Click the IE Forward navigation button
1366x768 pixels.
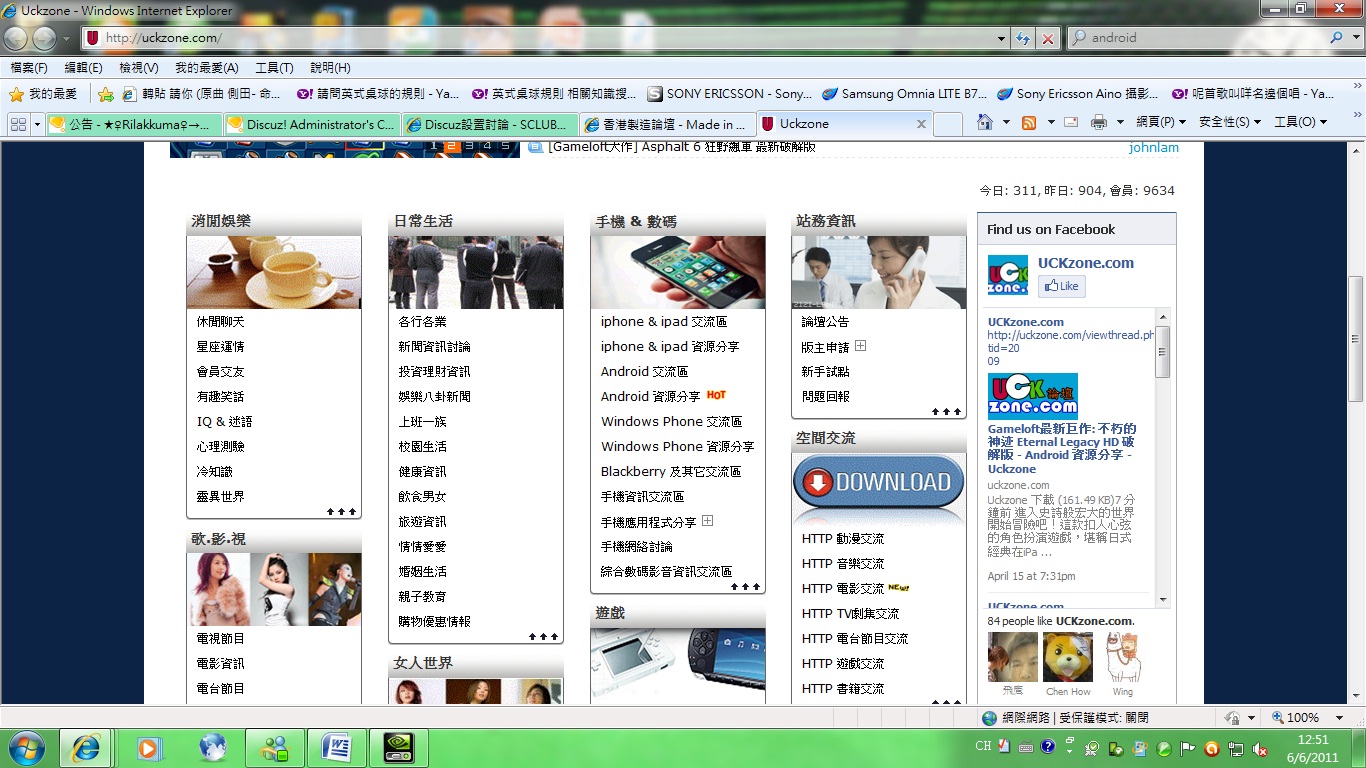click(44, 39)
